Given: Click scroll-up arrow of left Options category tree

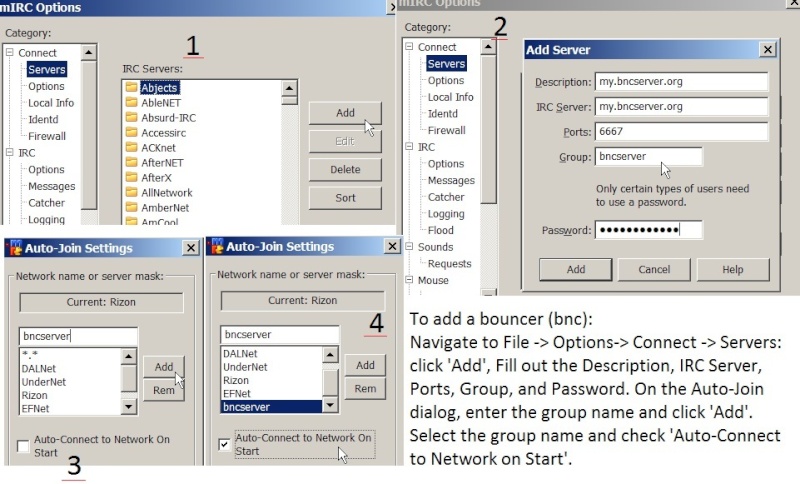Looking at the screenshot, I should point(89,53).
